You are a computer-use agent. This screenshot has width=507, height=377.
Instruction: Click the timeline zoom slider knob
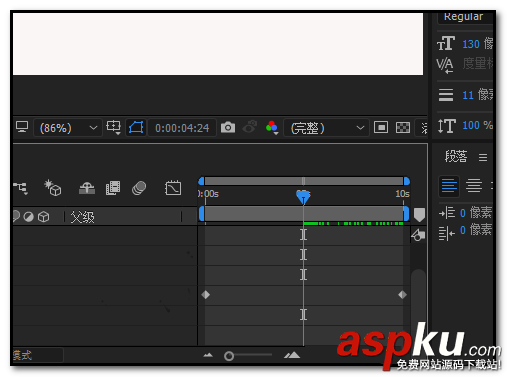[x=229, y=356]
